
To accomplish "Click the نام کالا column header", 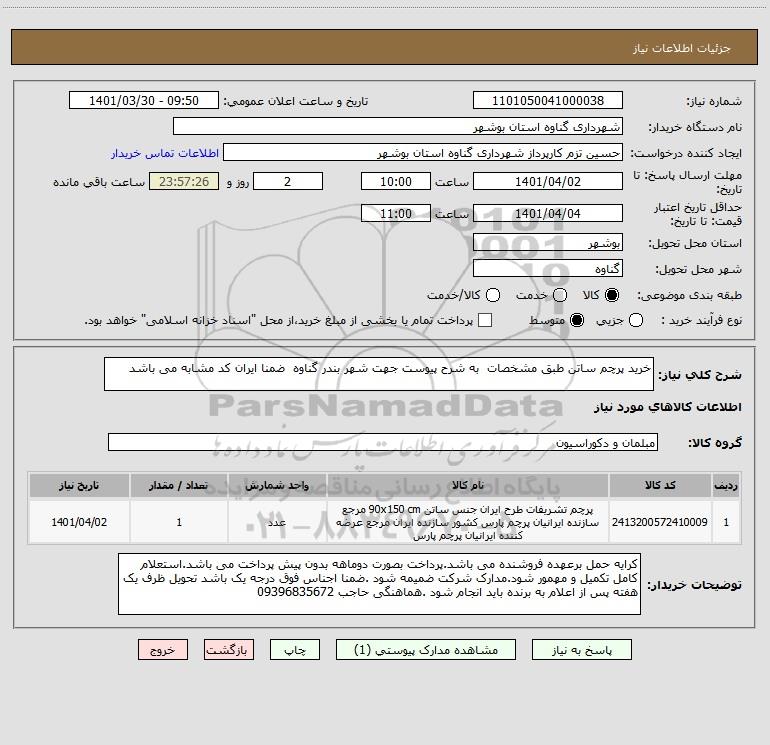I will [x=468, y=485].
